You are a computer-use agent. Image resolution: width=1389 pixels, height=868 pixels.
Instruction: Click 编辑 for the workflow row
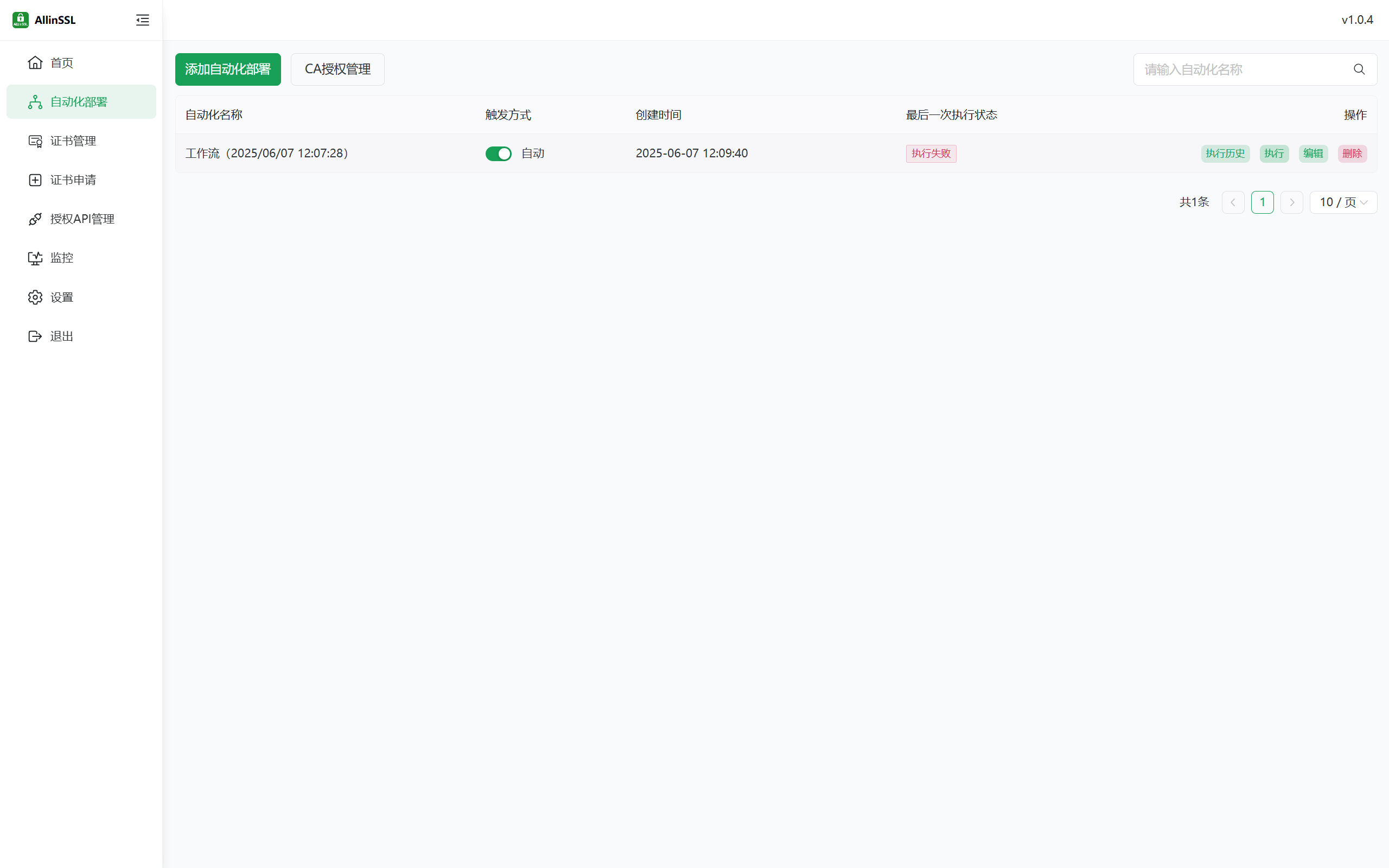click(x=1312, y=154)
